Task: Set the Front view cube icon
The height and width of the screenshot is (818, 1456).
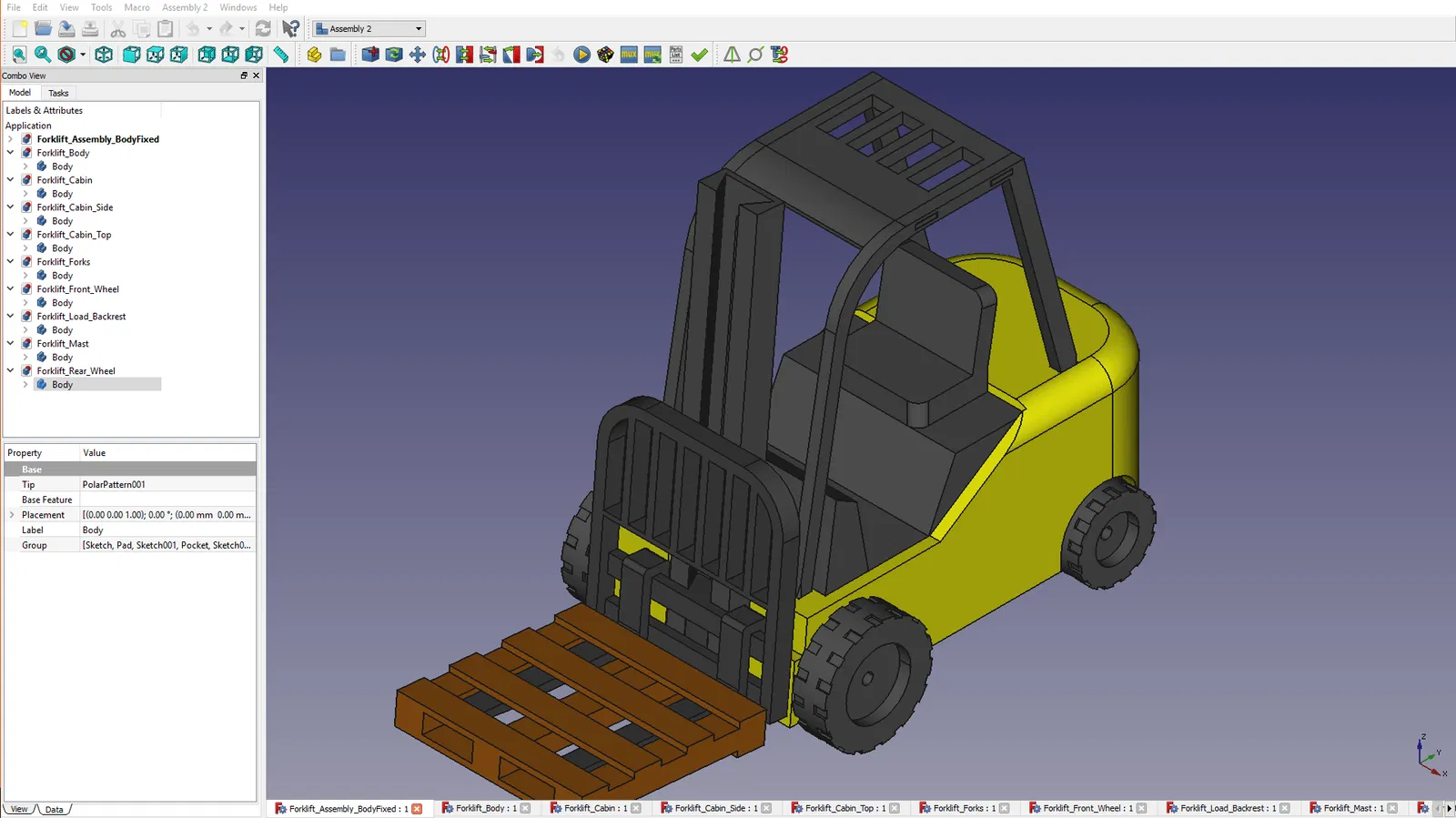Action: point(132,55)
